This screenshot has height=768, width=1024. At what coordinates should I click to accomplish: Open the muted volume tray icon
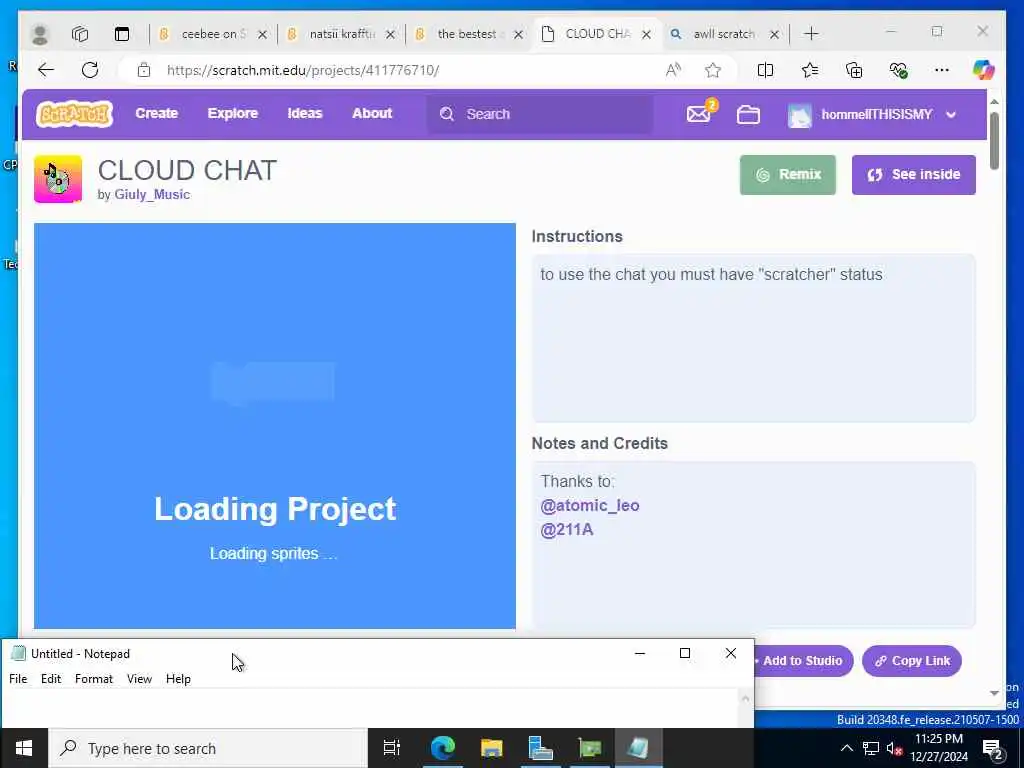point(894,748)
